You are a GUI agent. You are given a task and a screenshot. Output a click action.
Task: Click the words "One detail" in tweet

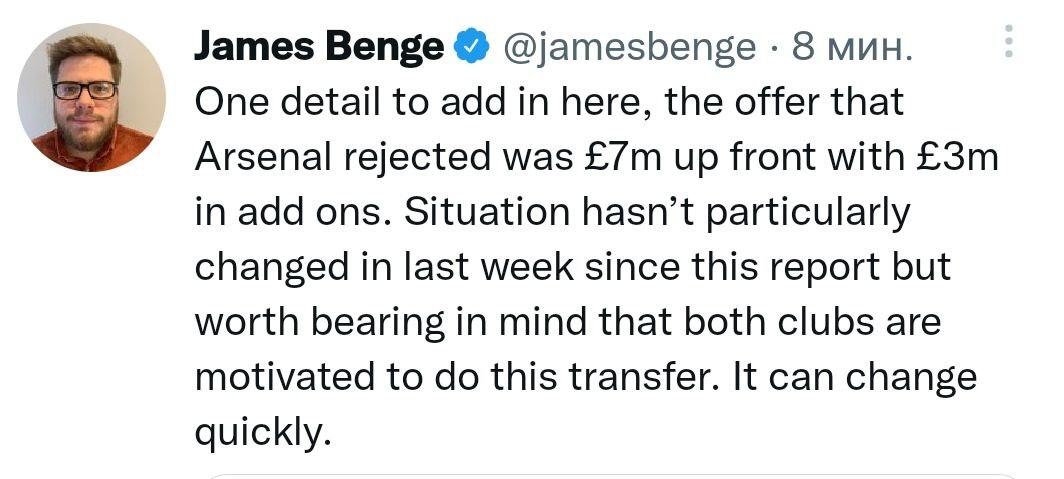(x=277, y=101)
